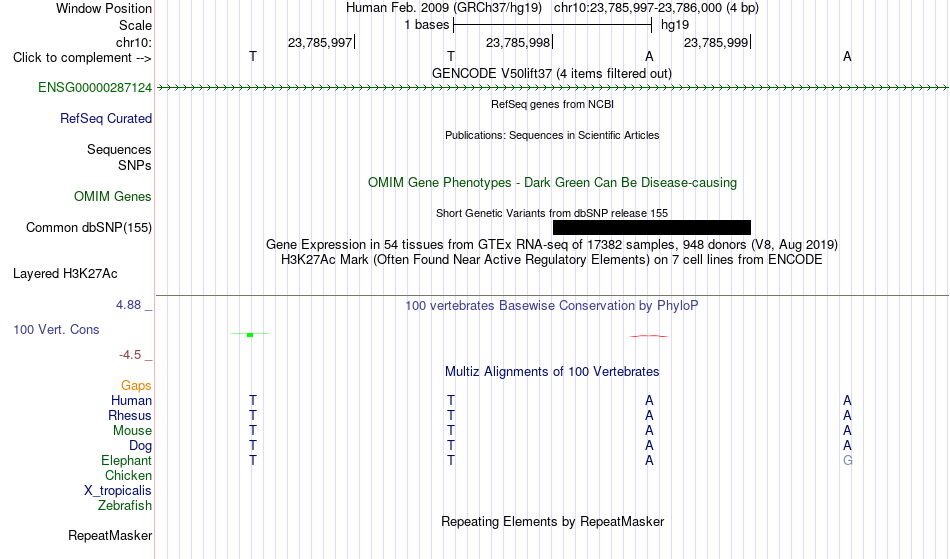
Task: Click the Elephant G base
Action: 847,461
